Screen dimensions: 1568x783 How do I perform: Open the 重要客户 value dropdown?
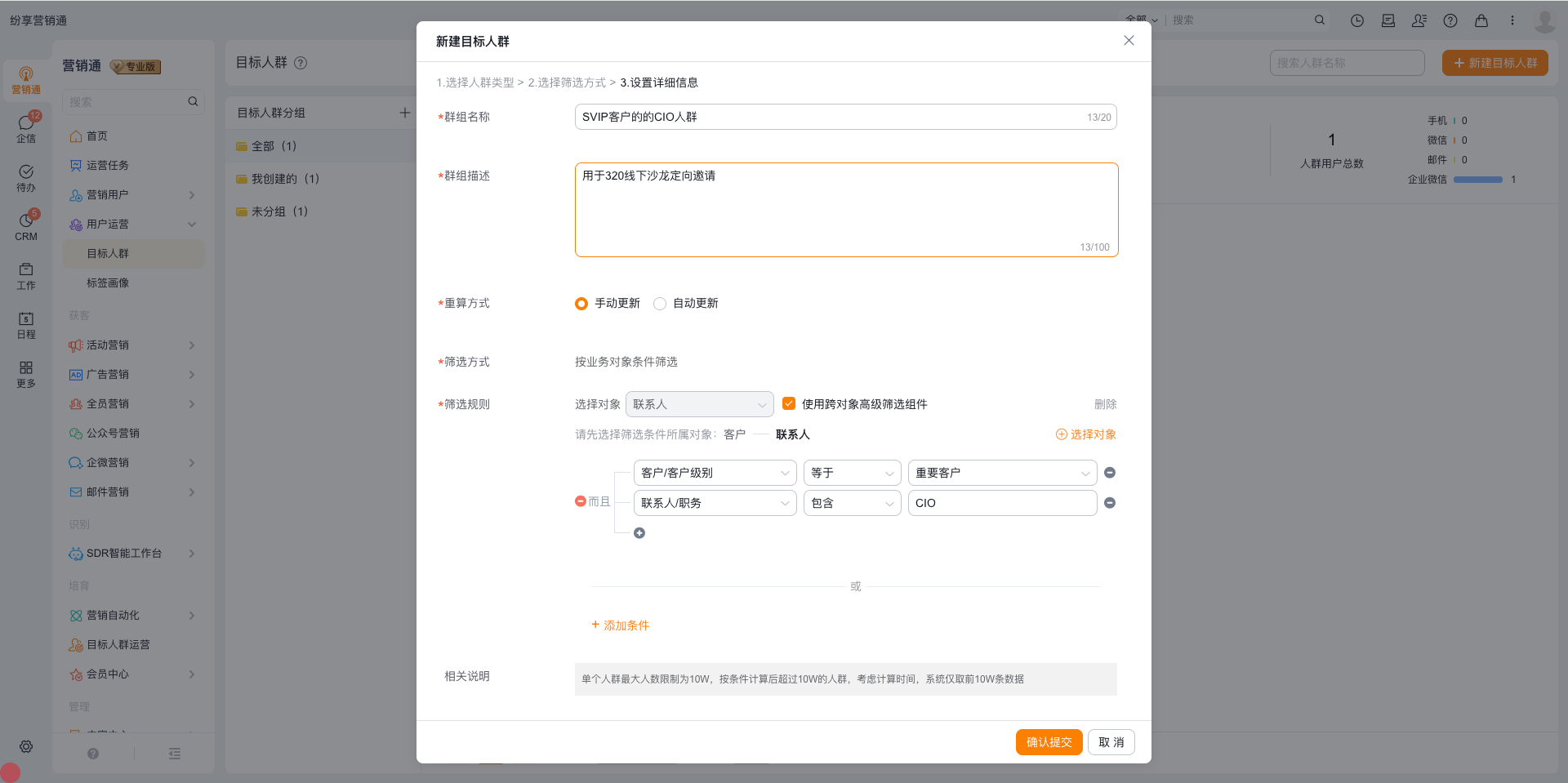pyautogui.click(x=1001, y=473)
